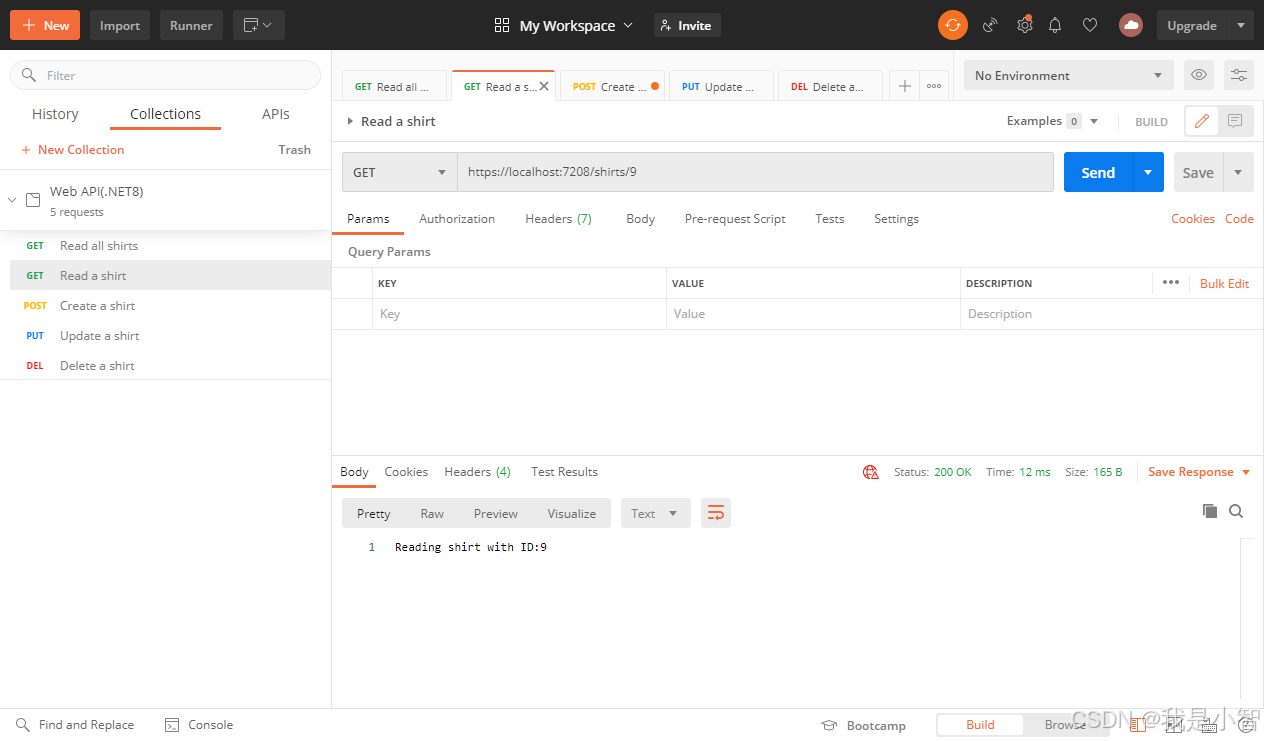Show the Preview response view
1264x741 pixels.
[495, 513]
